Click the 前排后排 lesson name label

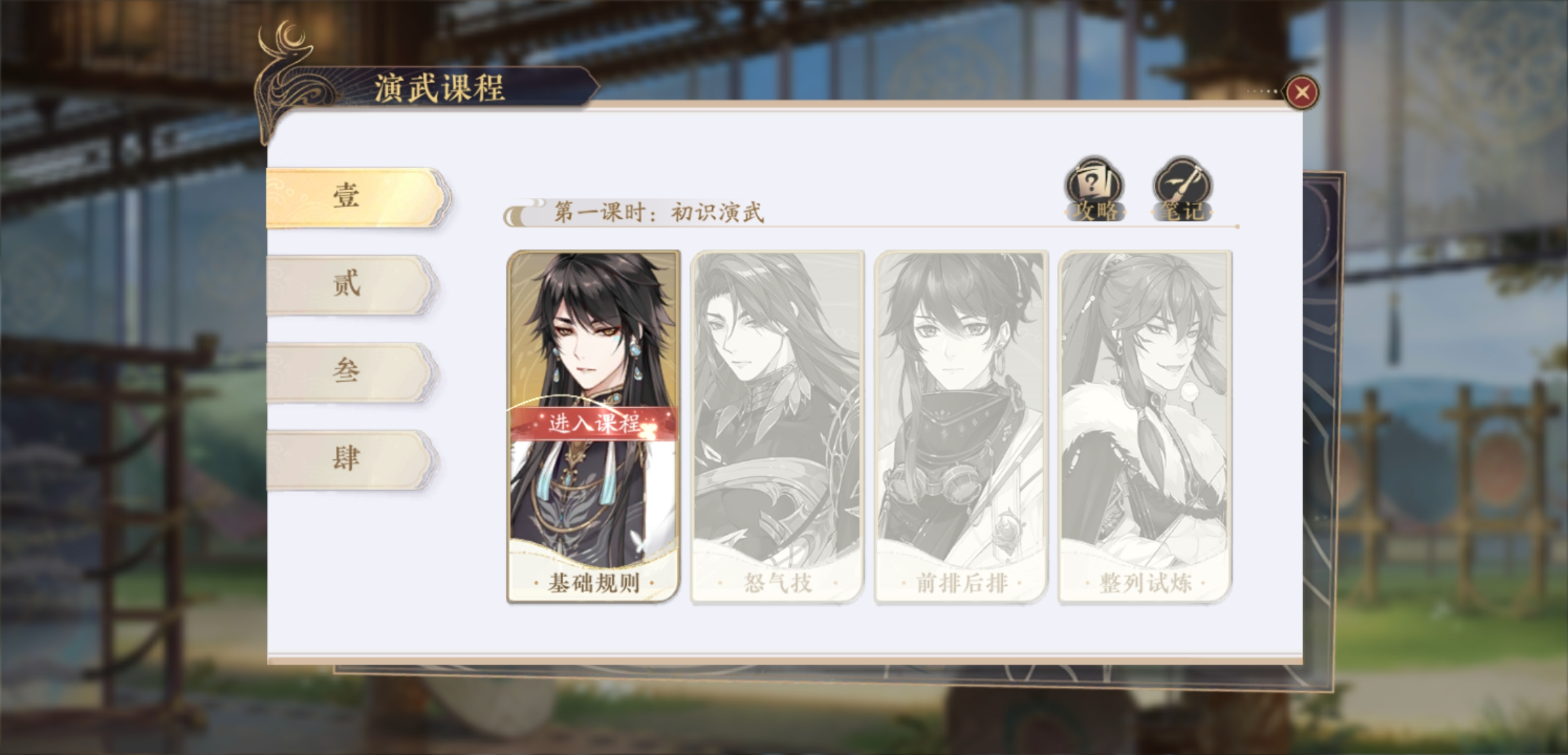961,583
